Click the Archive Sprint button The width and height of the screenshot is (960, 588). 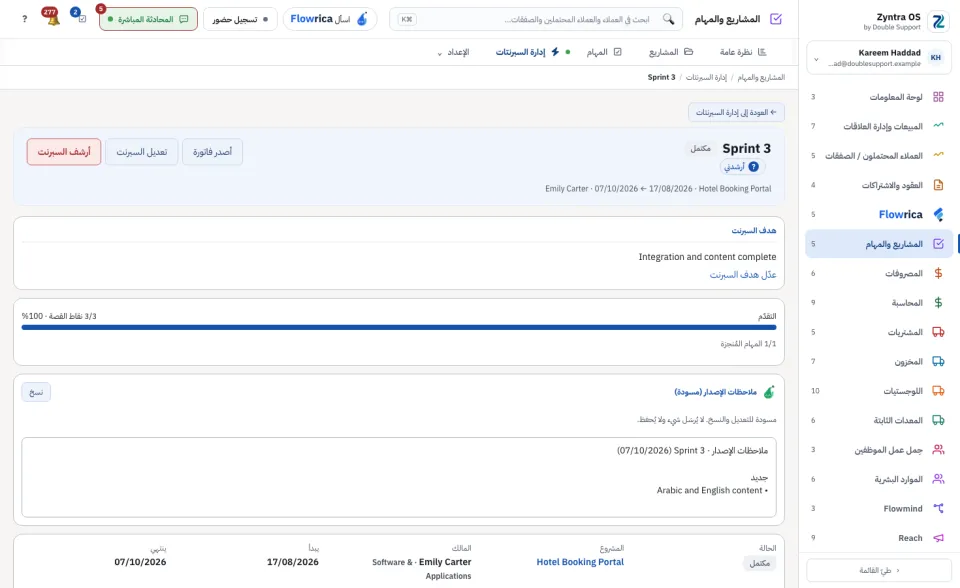[x=64, y=152]
